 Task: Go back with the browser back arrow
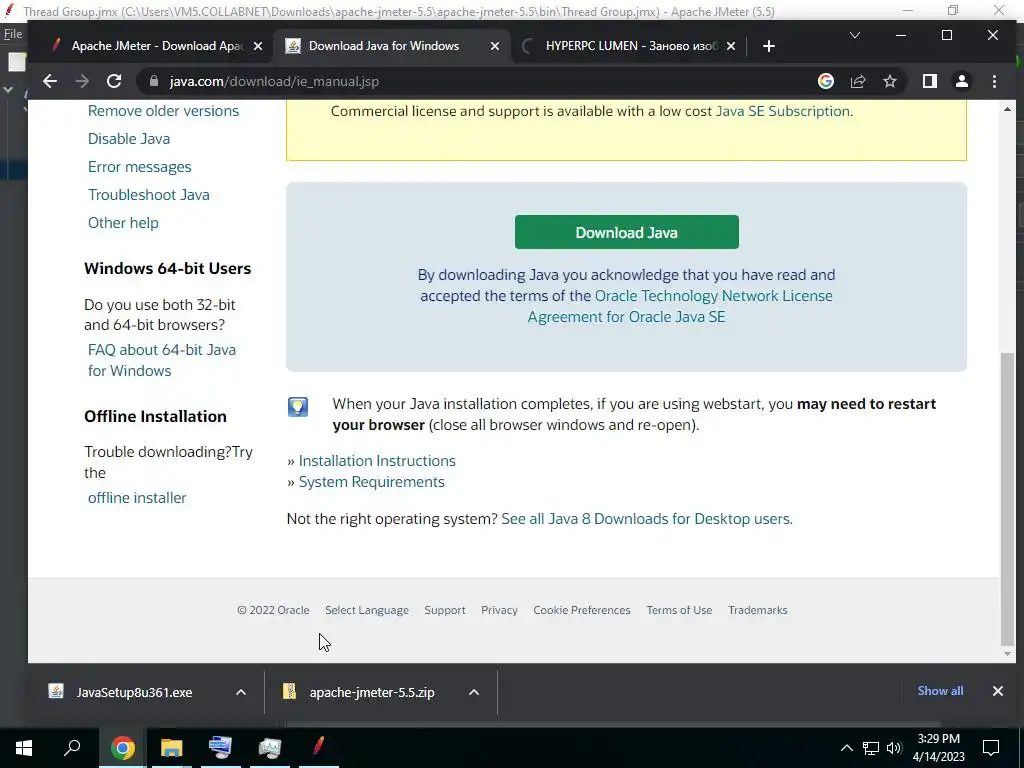pyautogui.click(x=50, y=81)
